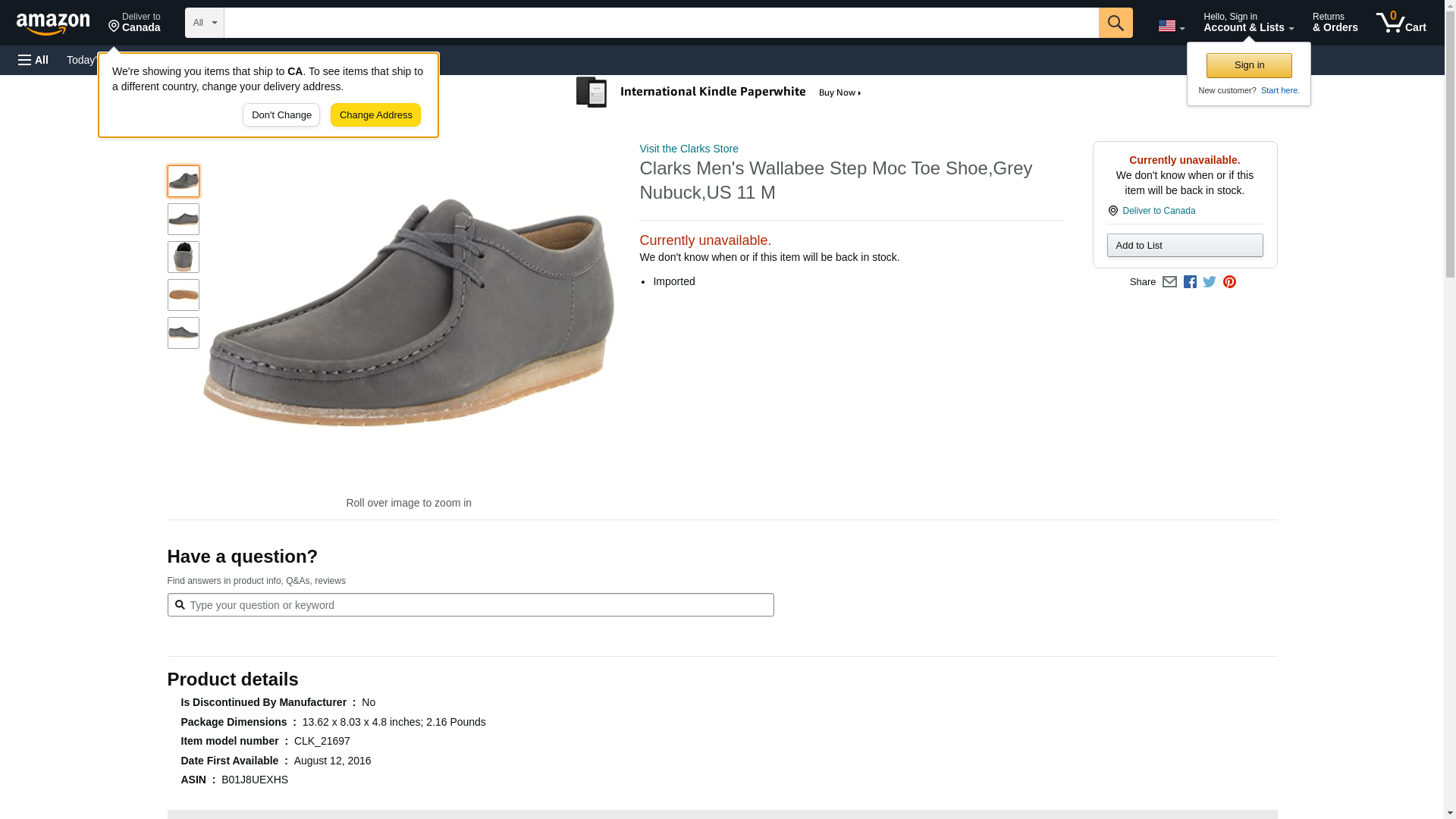Click the Amazon logo
1456x819 pixels.
click(53, 24)
